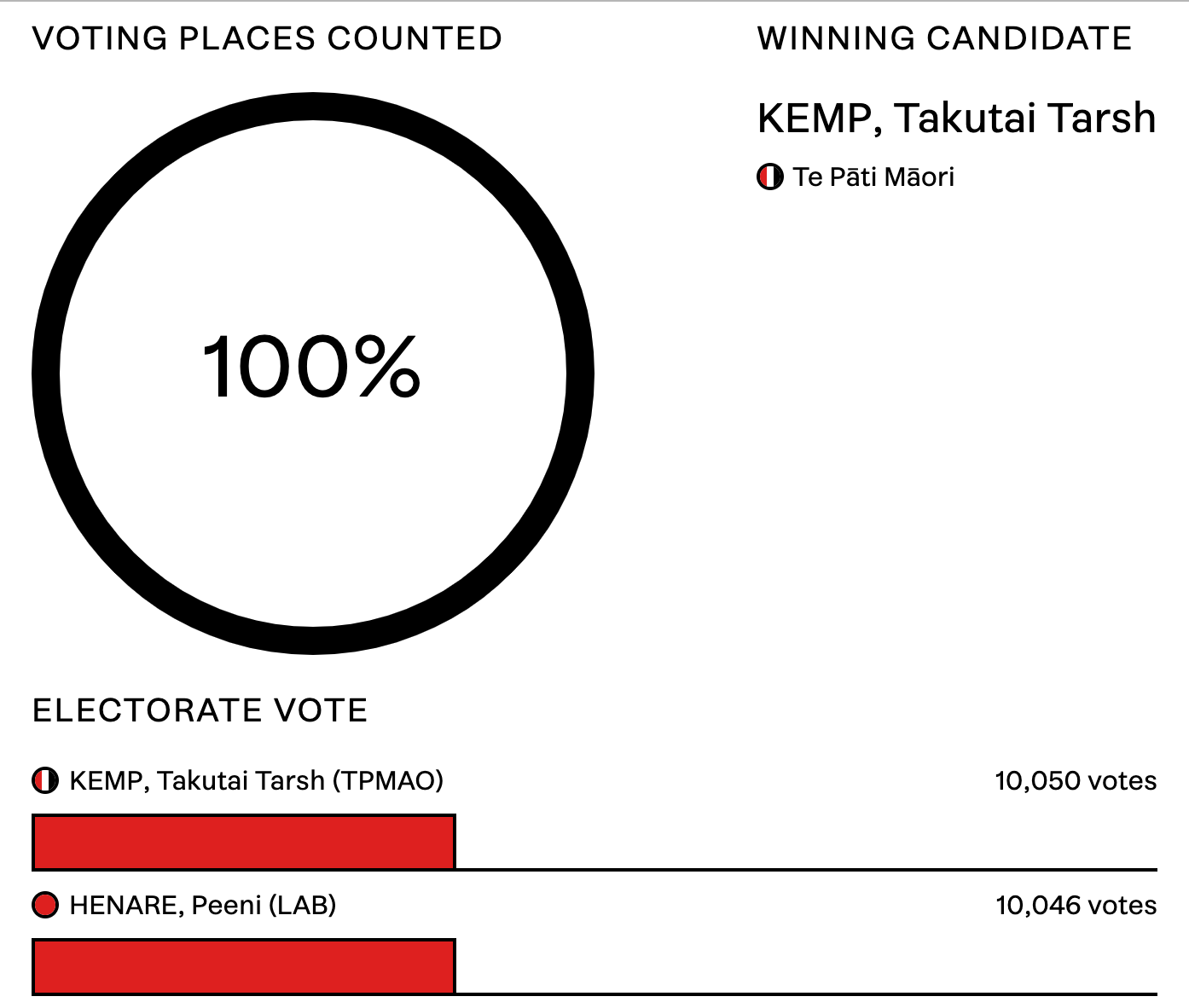The image size is (1189, 1008).
Task: Click the WINNING CANDIDATE heading
Action: click(x=944, y=39)
